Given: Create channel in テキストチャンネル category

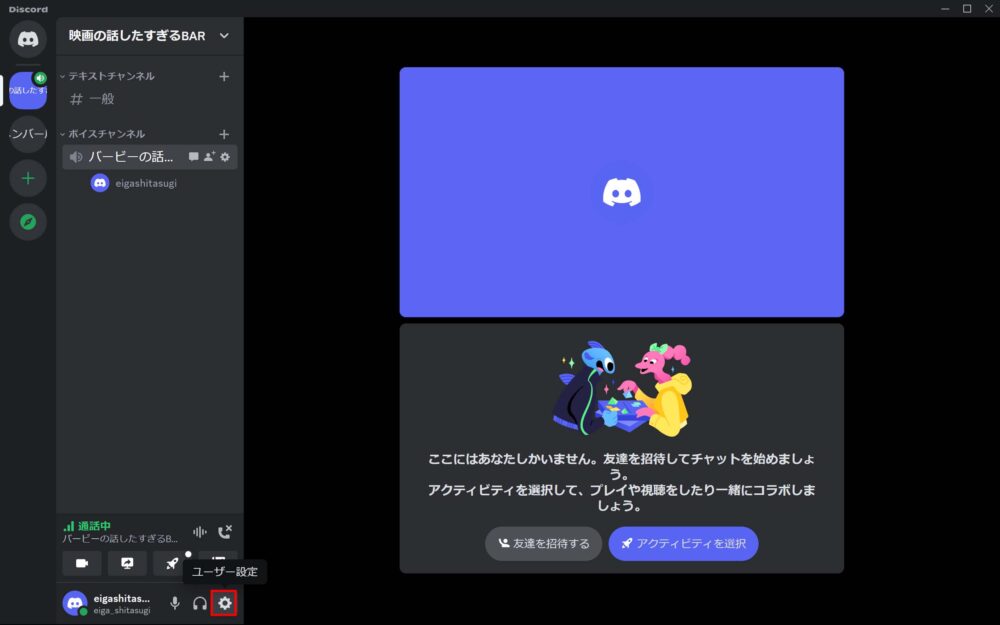Looking at the screenshot, I should (224, 77).
